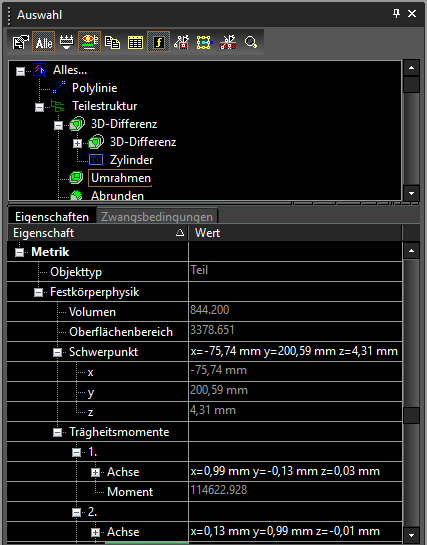Click the magnifier zoom-to-selection icon
The width and height of the screenshot is (427, 545).
251,42
